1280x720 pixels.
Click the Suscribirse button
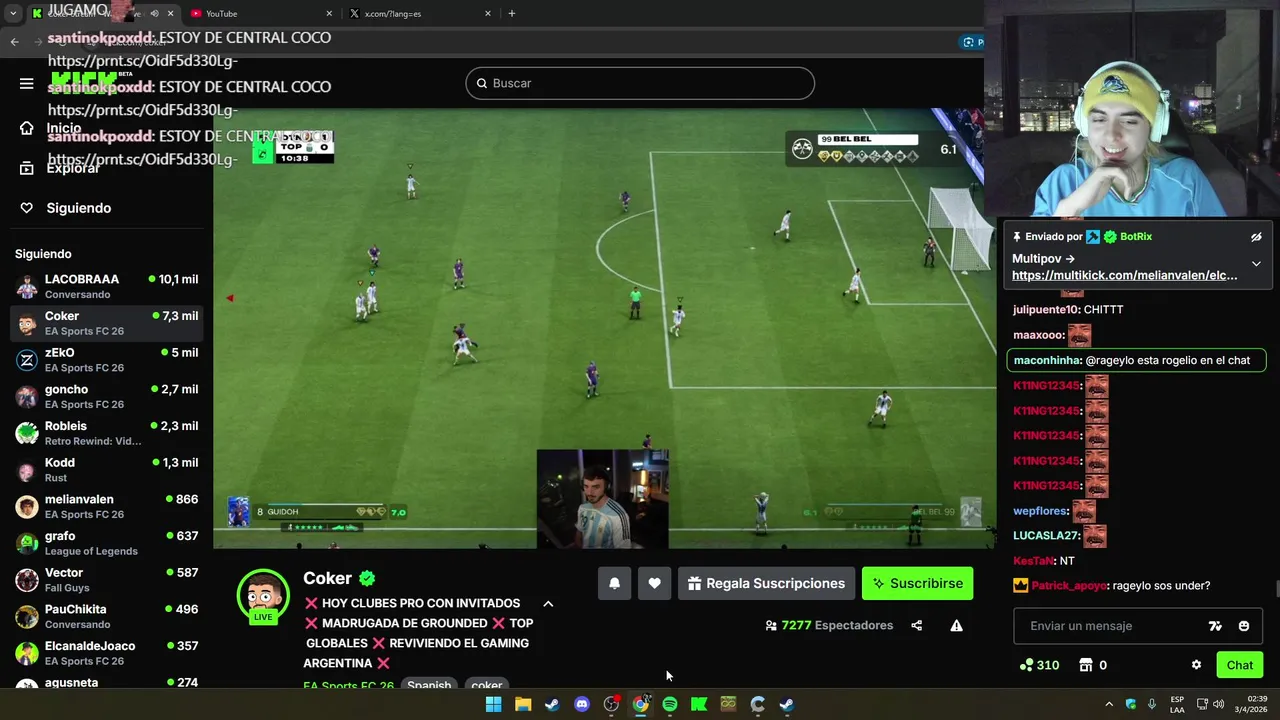pyautogui.click(x=917, y=584)
